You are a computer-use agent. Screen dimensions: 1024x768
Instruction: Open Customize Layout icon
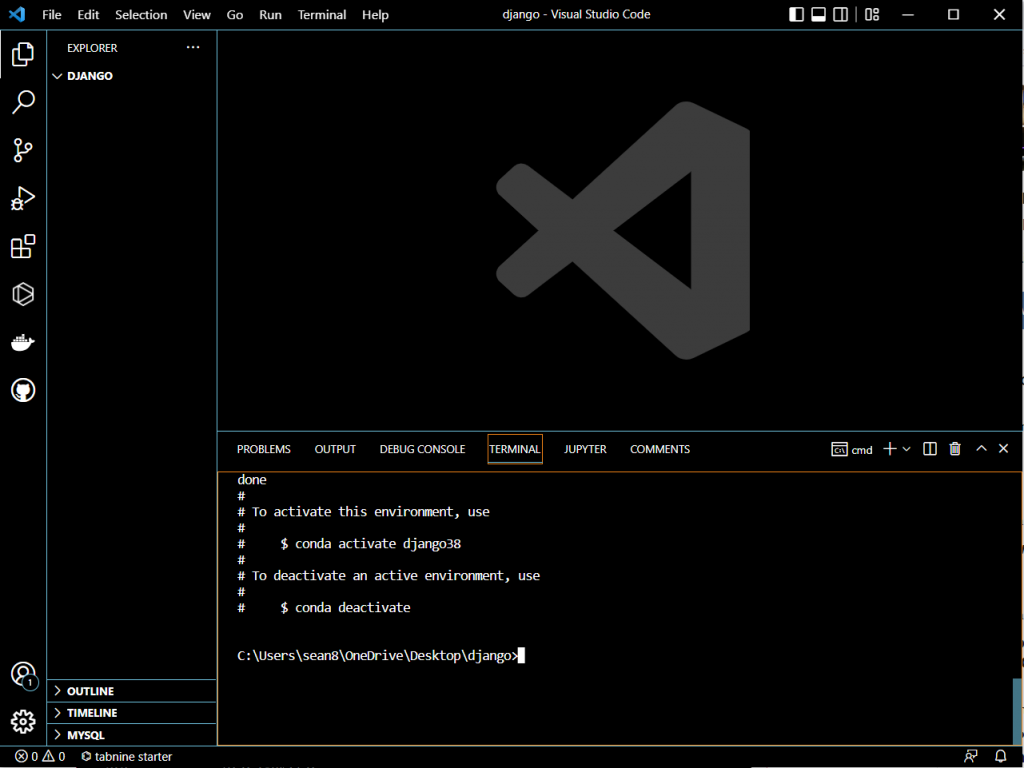[x=872, y=14]
